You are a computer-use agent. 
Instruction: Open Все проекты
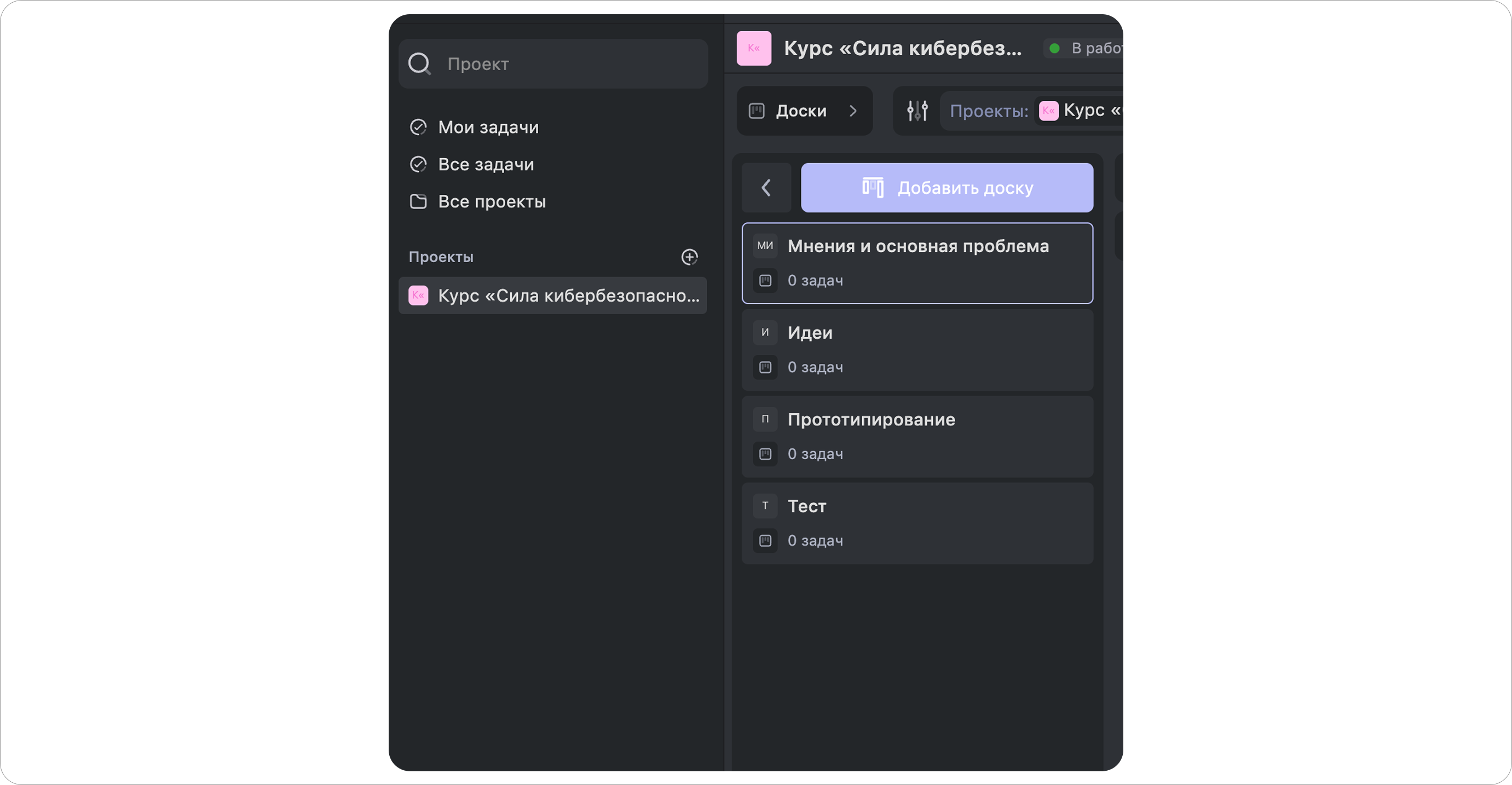[491, 201]
